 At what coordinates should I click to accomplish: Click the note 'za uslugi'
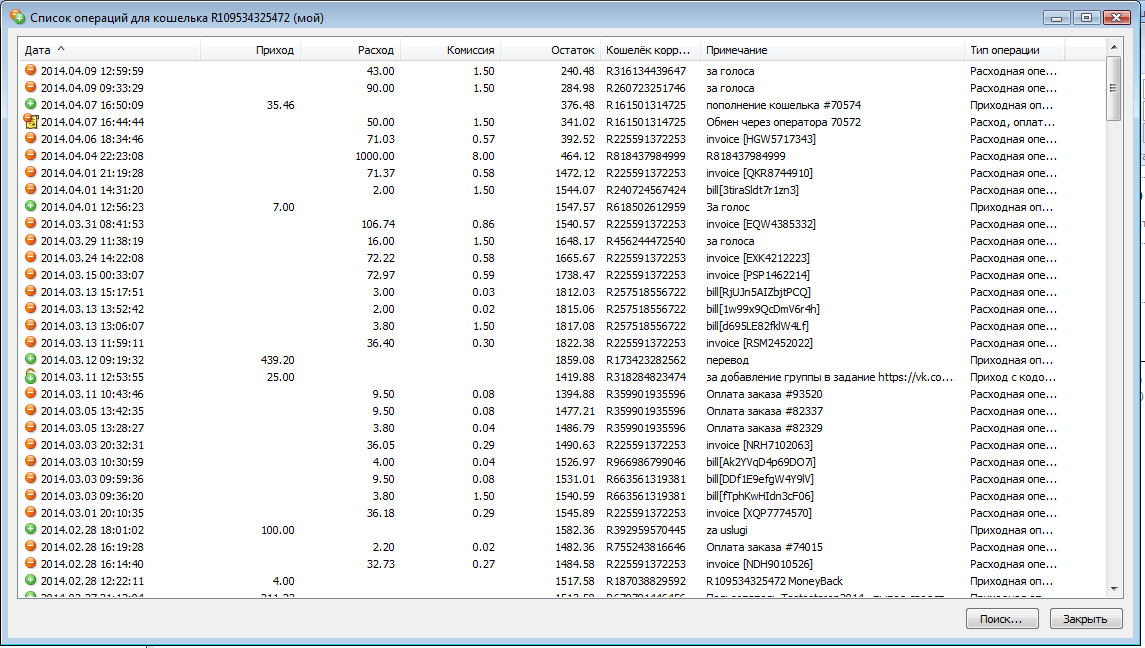coord(727,530)
